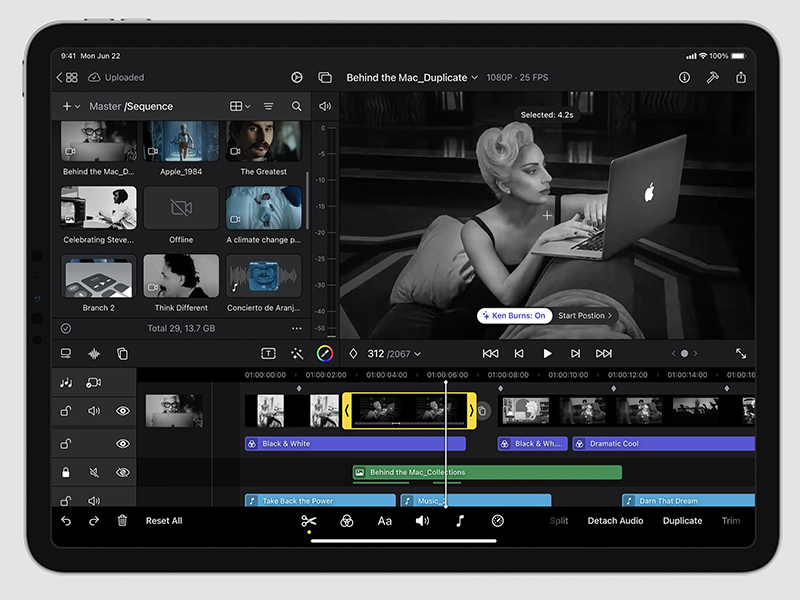Open the 312/2067 frame counter dropdown
The image size is (800, 600).
(394, 354)
